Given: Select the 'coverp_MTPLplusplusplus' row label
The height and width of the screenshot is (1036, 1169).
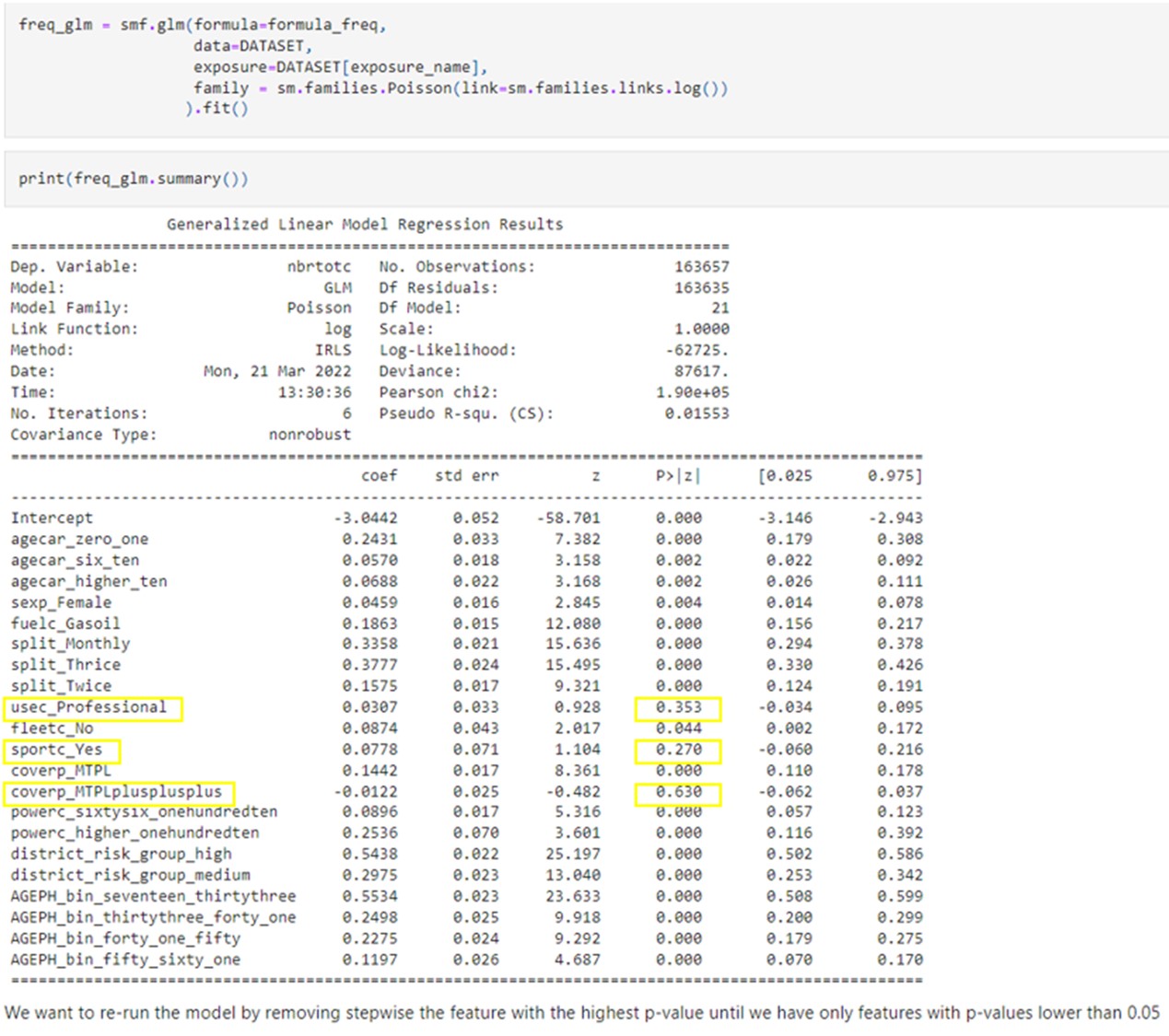Looking at the screenshot, I should [116, 792].
